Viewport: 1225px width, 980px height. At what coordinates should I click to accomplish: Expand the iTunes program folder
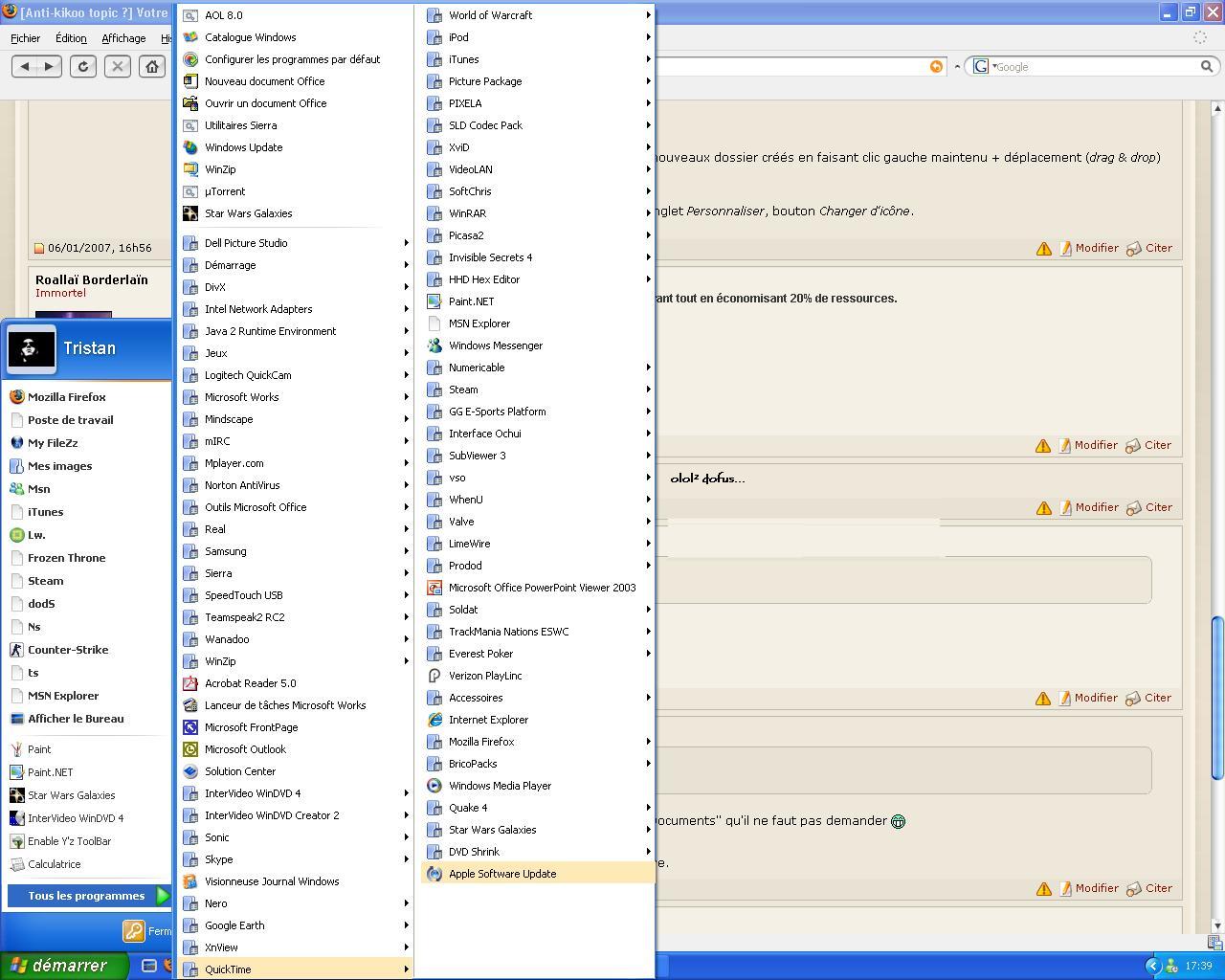coord(538,59)
